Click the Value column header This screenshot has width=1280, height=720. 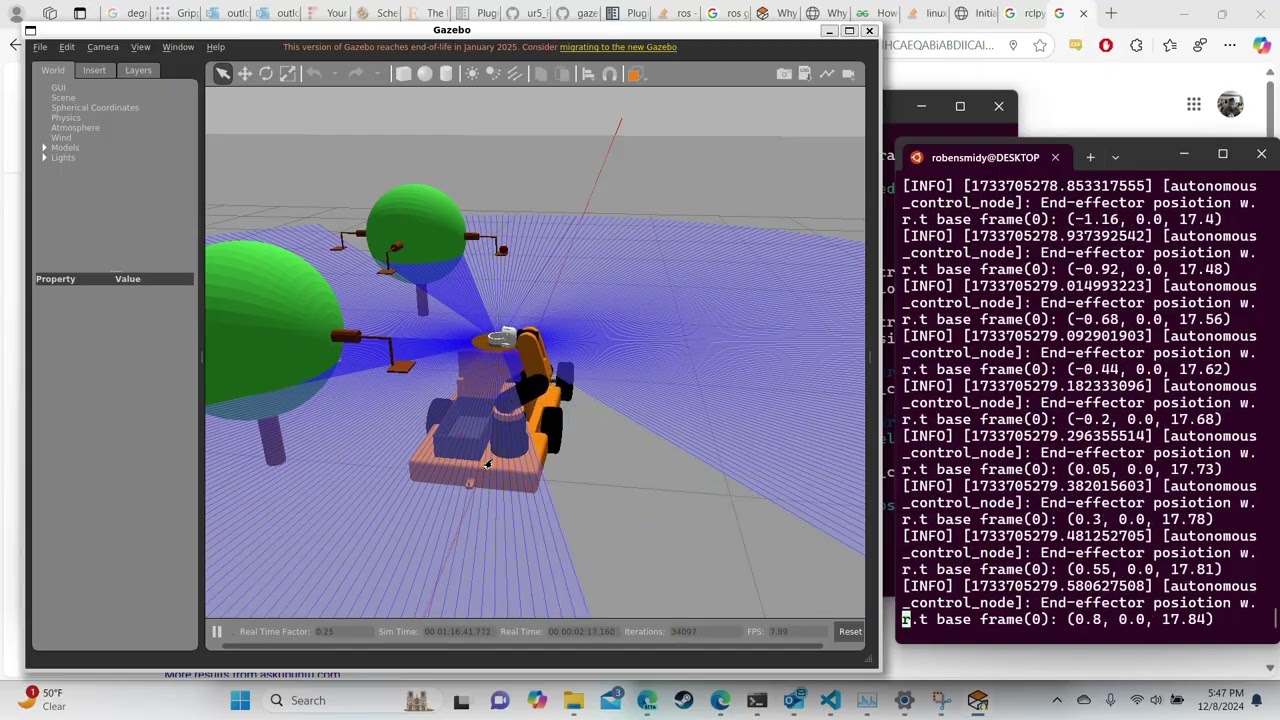[x=128, y=279]
